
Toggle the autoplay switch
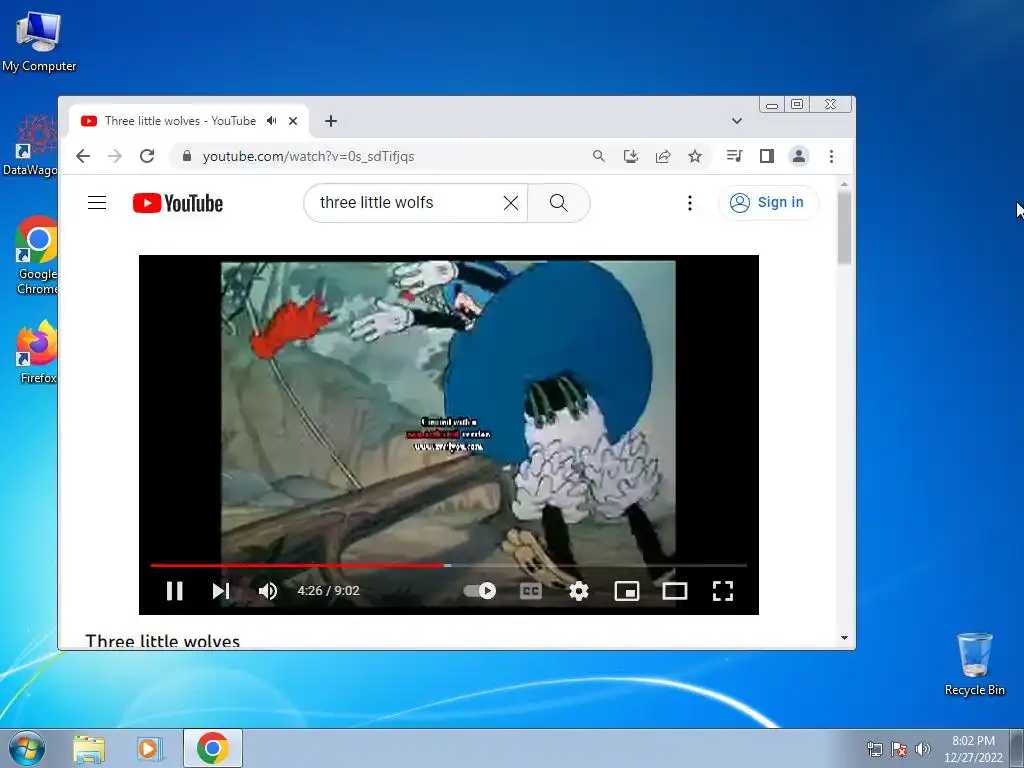click(480, 591)
